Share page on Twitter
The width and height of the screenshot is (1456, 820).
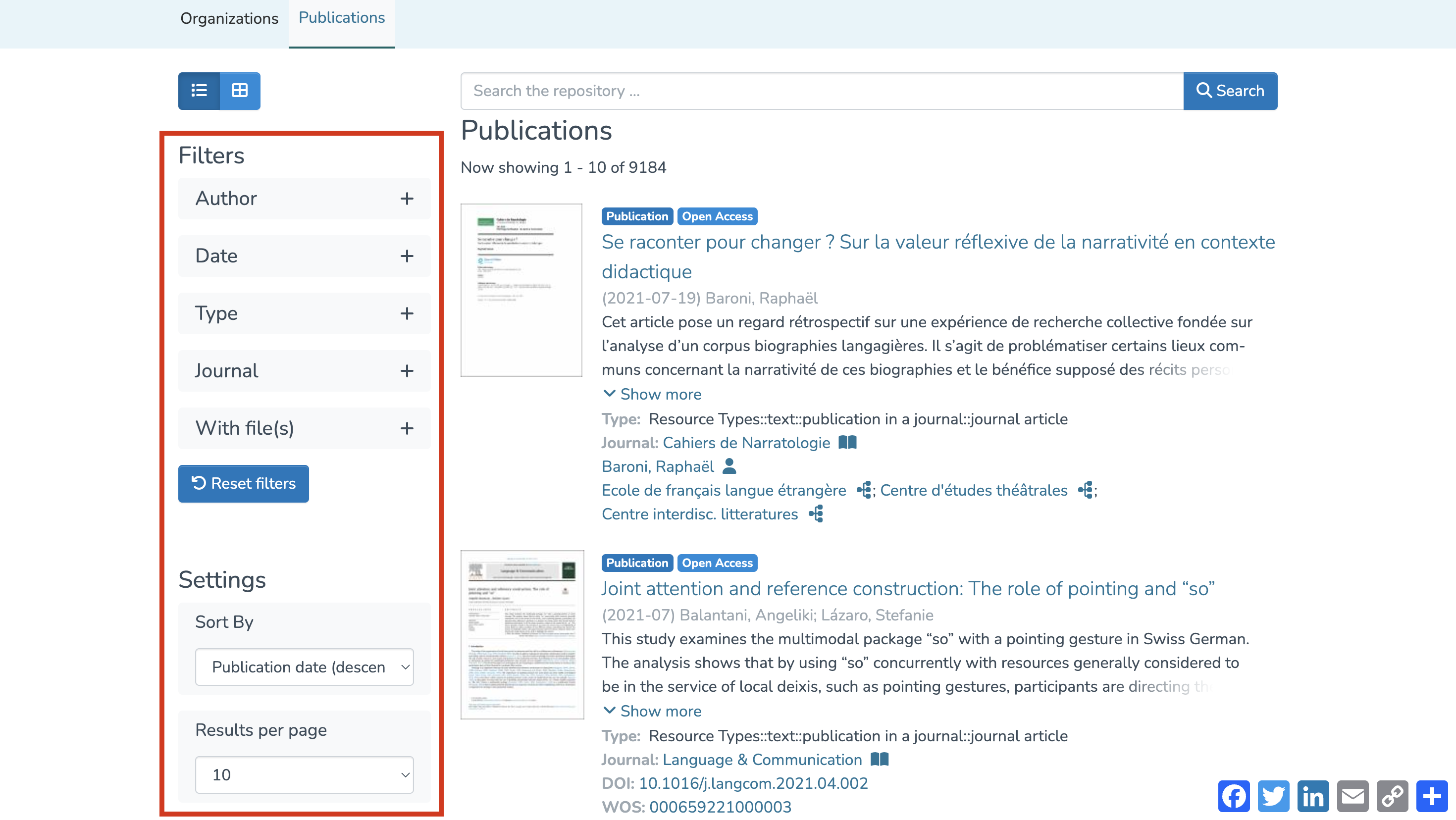tap(1273, 796)
